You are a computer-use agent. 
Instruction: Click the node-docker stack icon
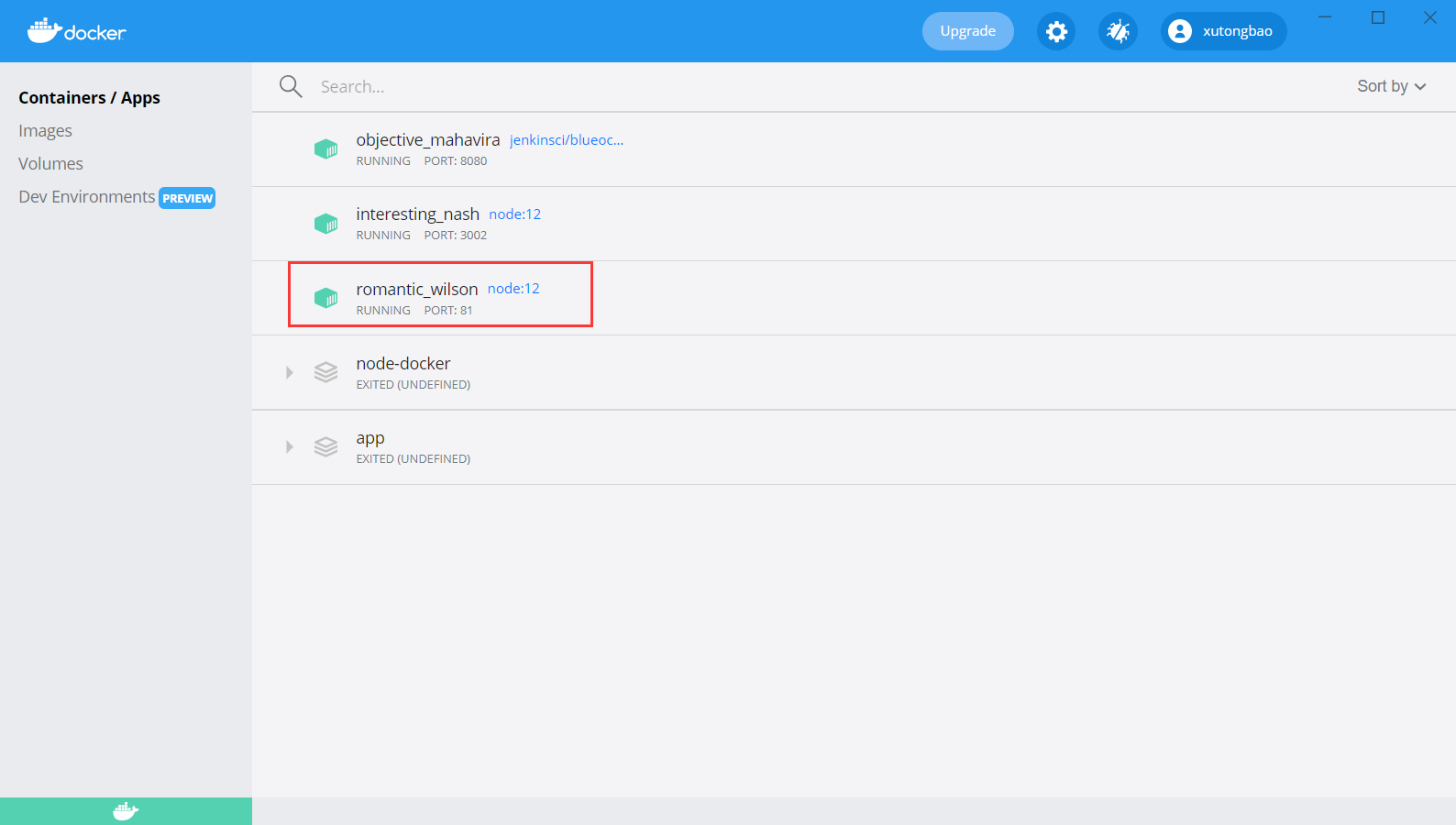pos(325,372)
